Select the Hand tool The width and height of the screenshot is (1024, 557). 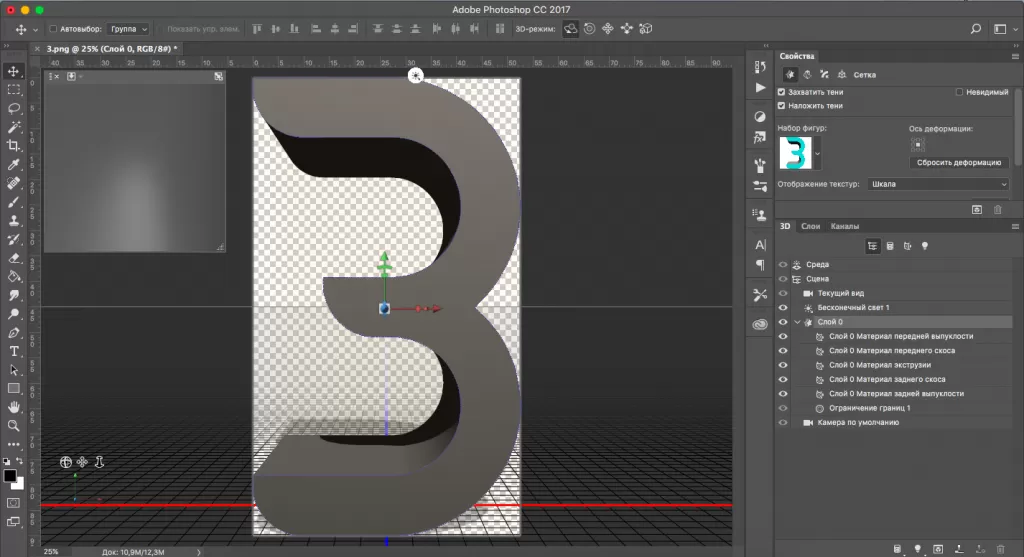click(x=14, y=408)
